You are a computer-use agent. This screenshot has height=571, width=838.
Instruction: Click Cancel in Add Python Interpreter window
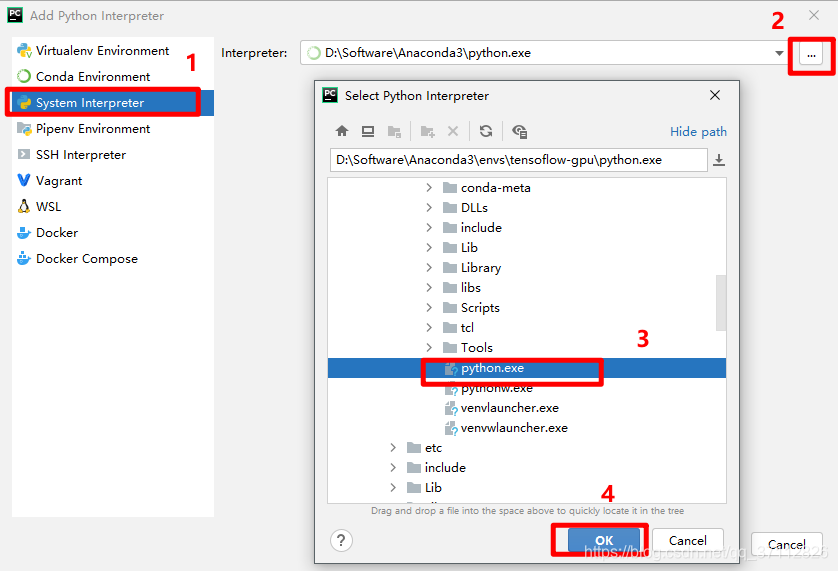click(787, 544)
